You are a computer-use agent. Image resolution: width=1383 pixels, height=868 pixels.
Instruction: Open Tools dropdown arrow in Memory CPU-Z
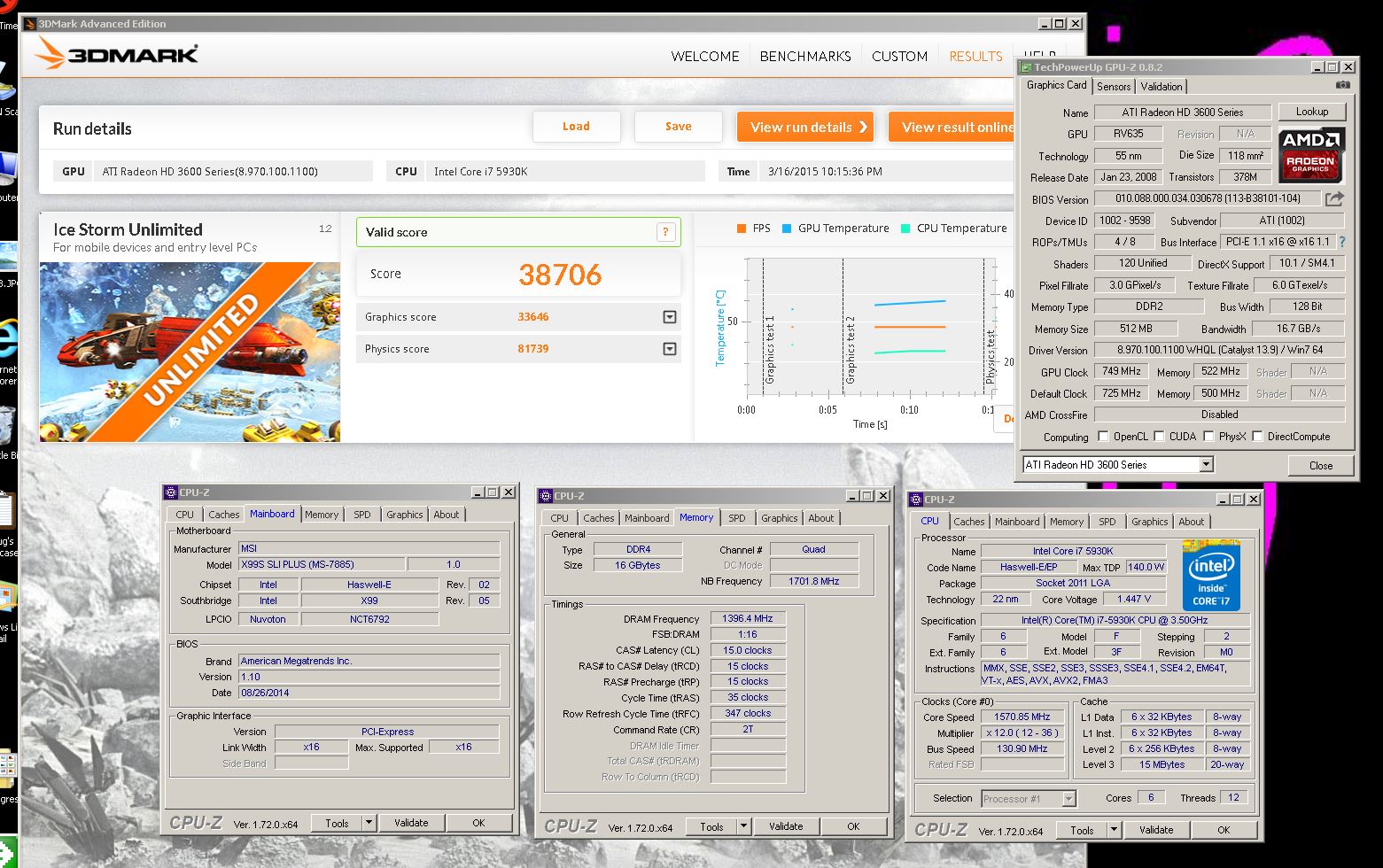click(743, 825)
